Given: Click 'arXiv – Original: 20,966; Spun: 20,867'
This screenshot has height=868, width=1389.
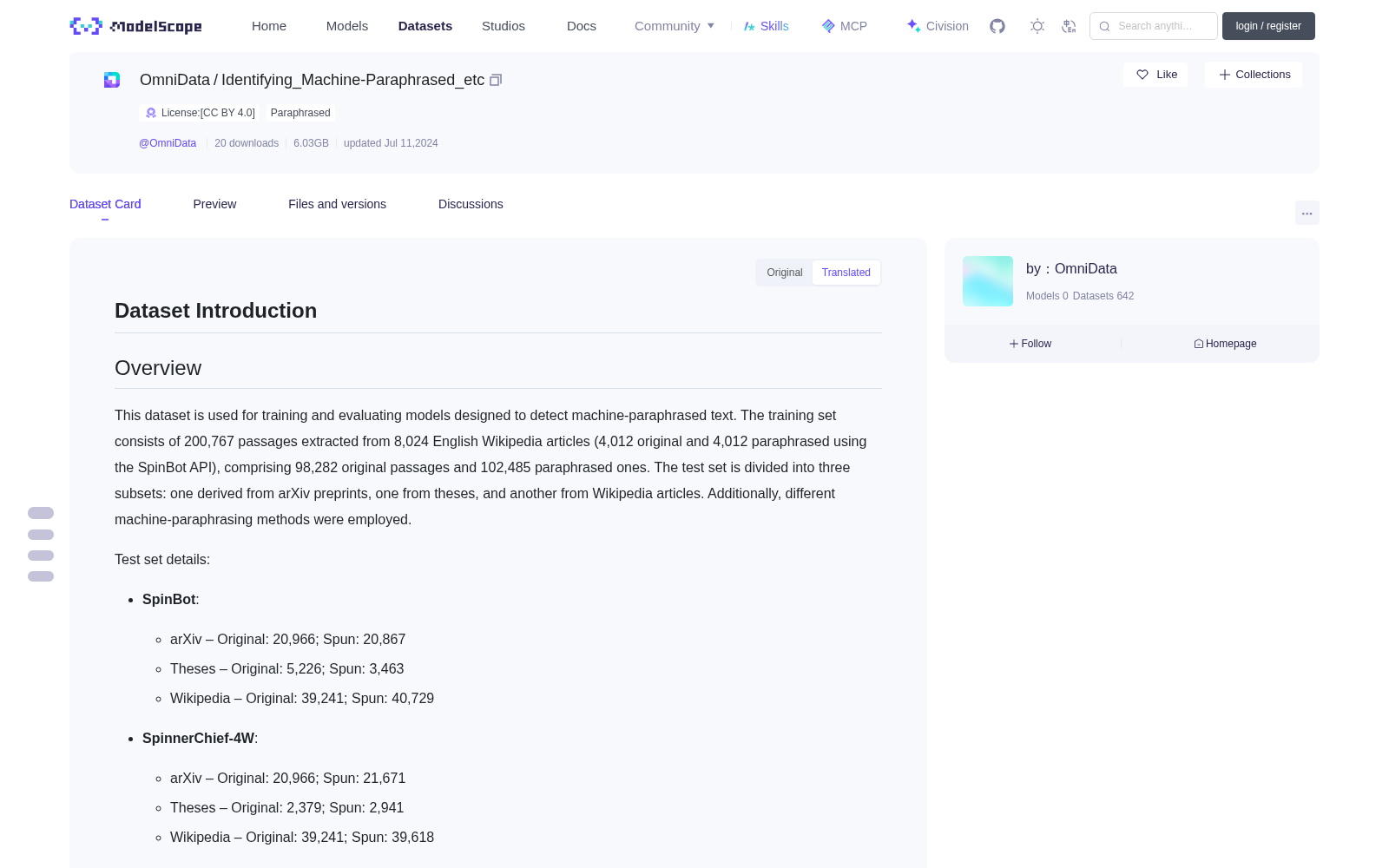Looking at the screenshot, I should pyautogui.click(x=287, y=640).
